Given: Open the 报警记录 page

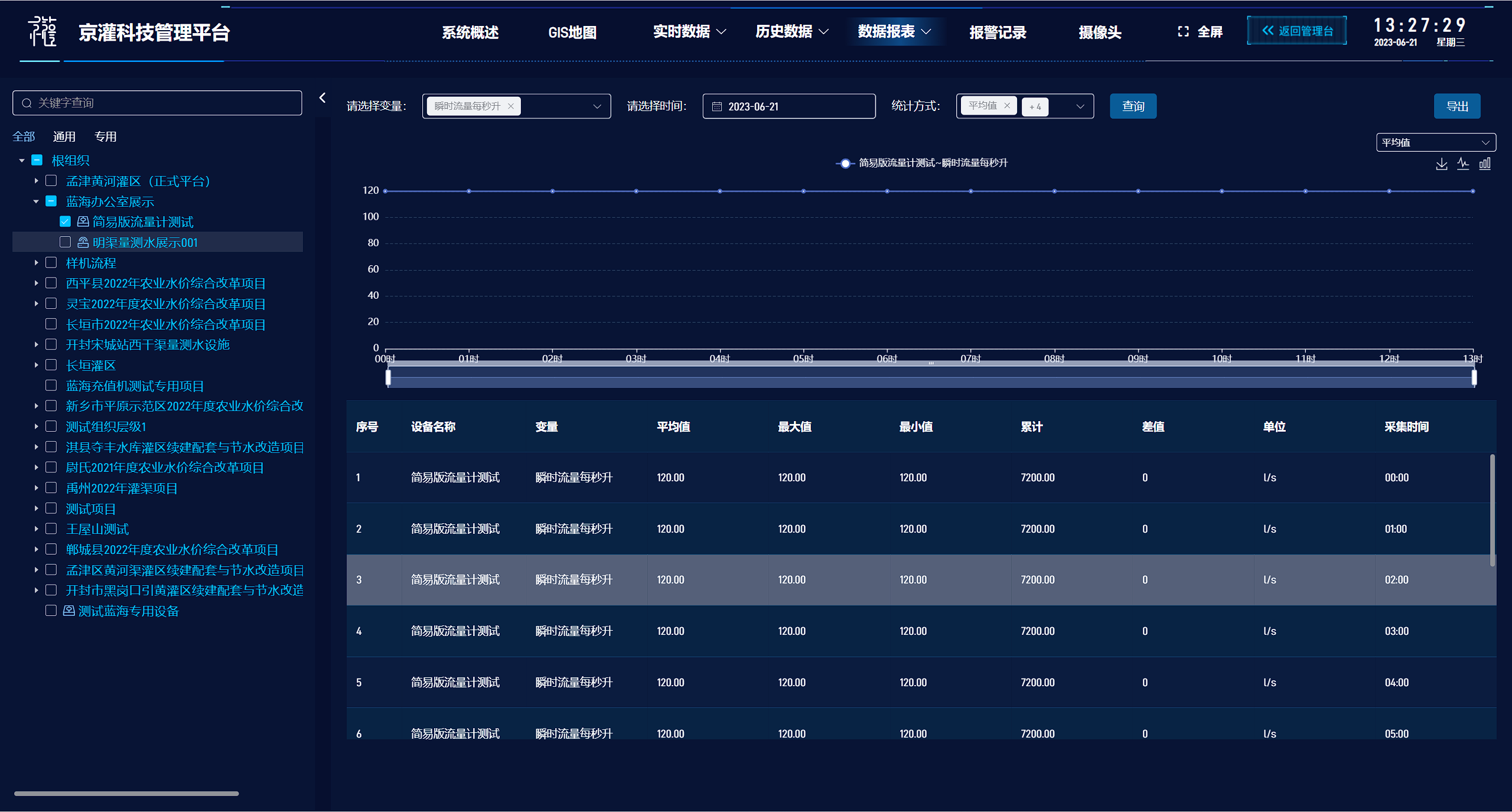Looking at the screenshot, I should pos(998,32).
